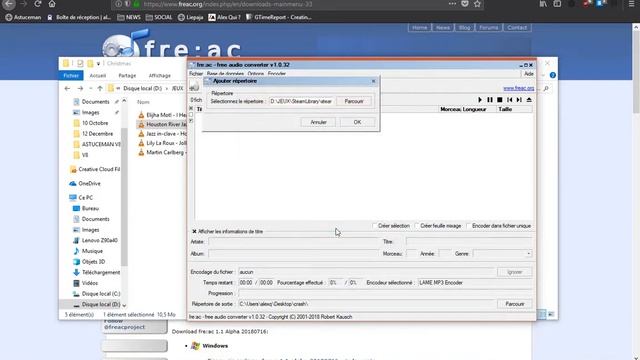640x360 pixels.
Task: Click the Artiste input field
Action: click(293, 242)
